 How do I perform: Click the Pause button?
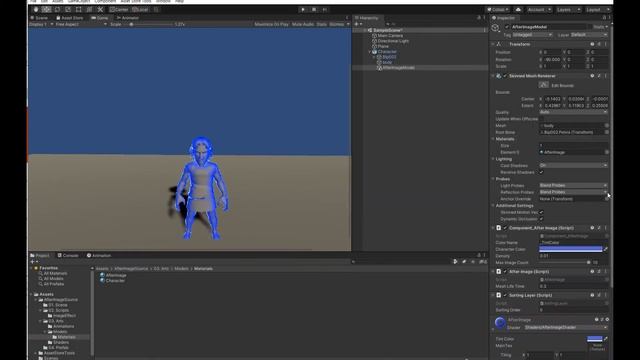[314, 9]
